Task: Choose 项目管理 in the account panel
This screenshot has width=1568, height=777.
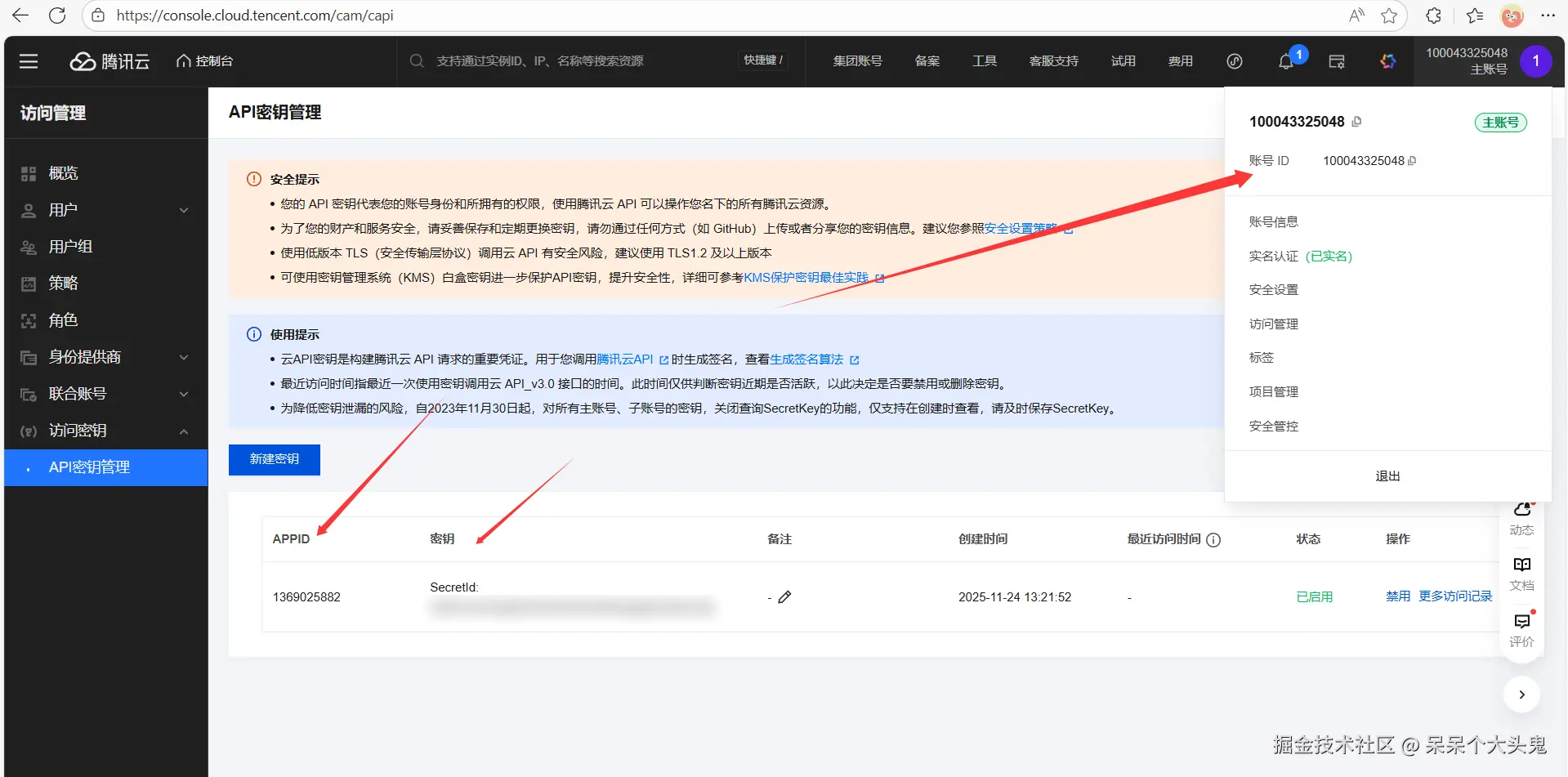Action: coord(1274,392)
